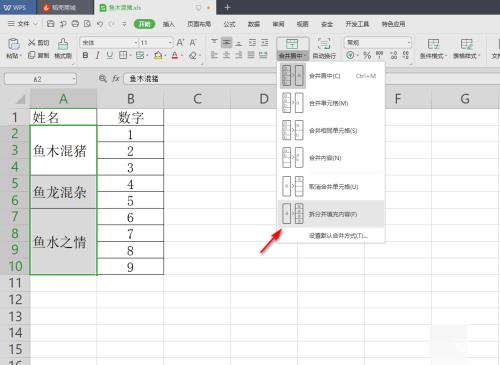Click the Paste clipboard icon
The image size is (500, 365).
14,44
